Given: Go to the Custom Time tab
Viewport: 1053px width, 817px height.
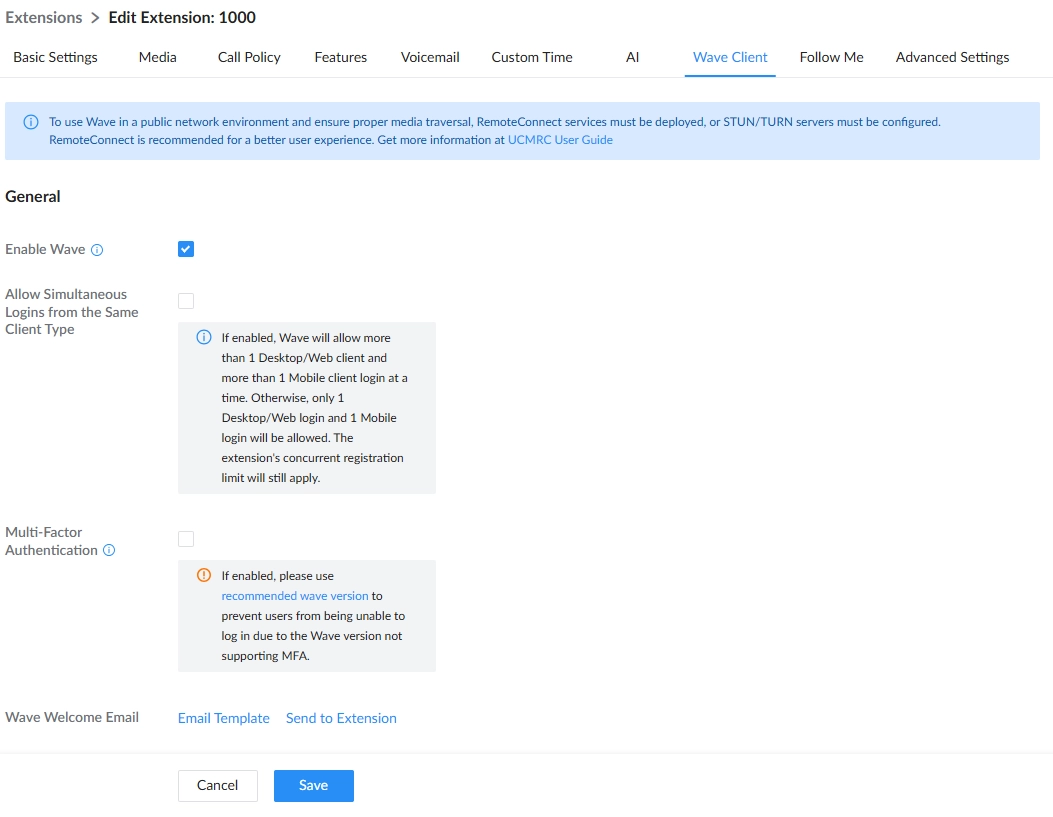Looking at the screenshot, I should click(x=532, y=57).
